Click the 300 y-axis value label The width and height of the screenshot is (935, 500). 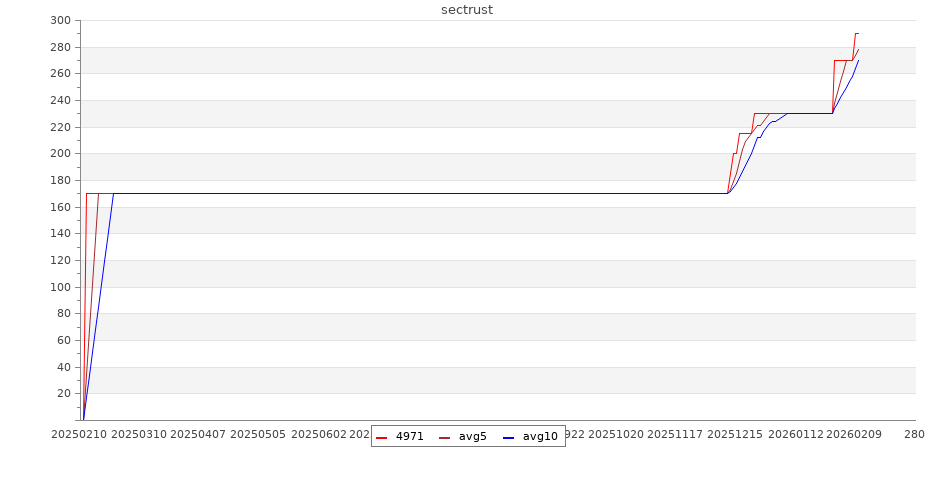pos(59,21)
